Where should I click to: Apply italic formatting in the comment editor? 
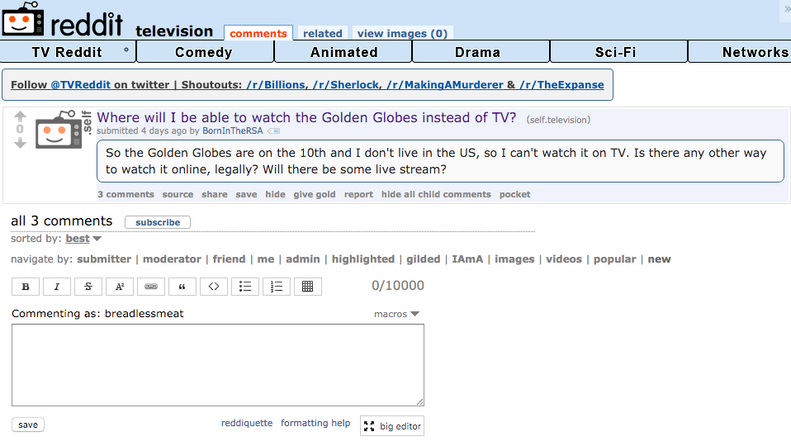click(56, 287)
